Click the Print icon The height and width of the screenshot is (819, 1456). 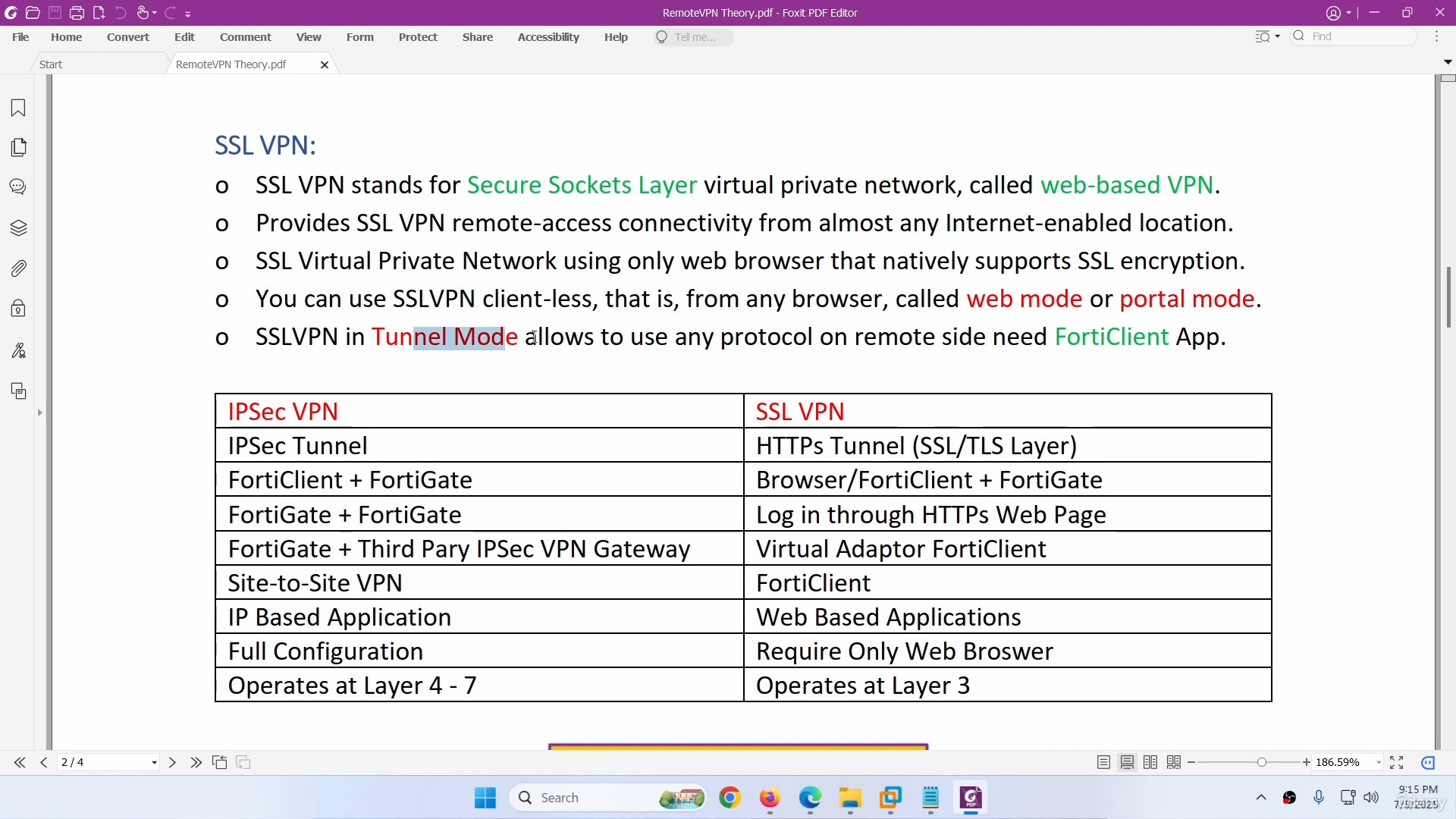coord(77,13)
